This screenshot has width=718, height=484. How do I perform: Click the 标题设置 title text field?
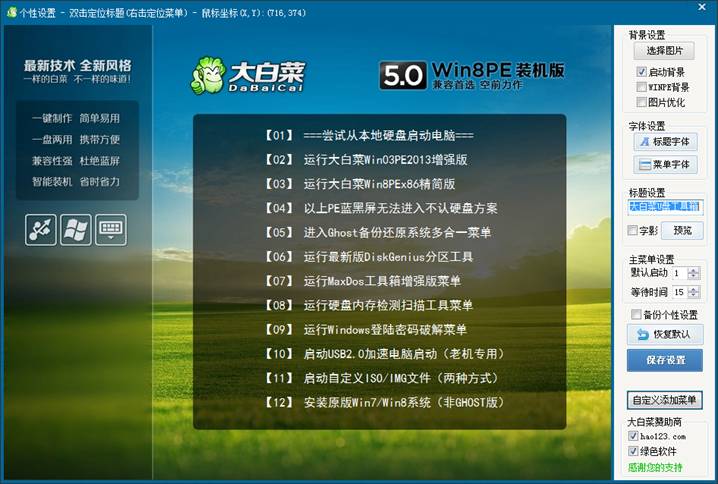(x=665, y=207)
